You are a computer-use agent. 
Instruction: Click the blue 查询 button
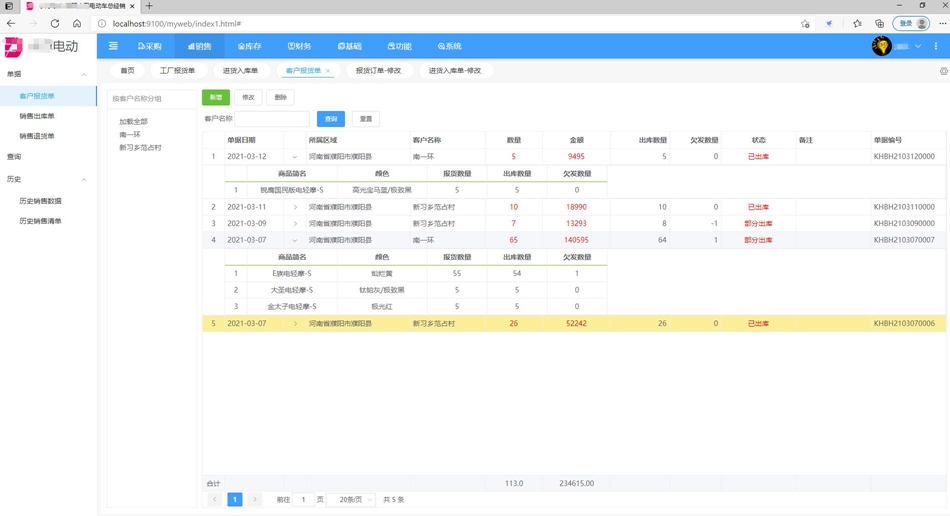[x=330, y=119]
